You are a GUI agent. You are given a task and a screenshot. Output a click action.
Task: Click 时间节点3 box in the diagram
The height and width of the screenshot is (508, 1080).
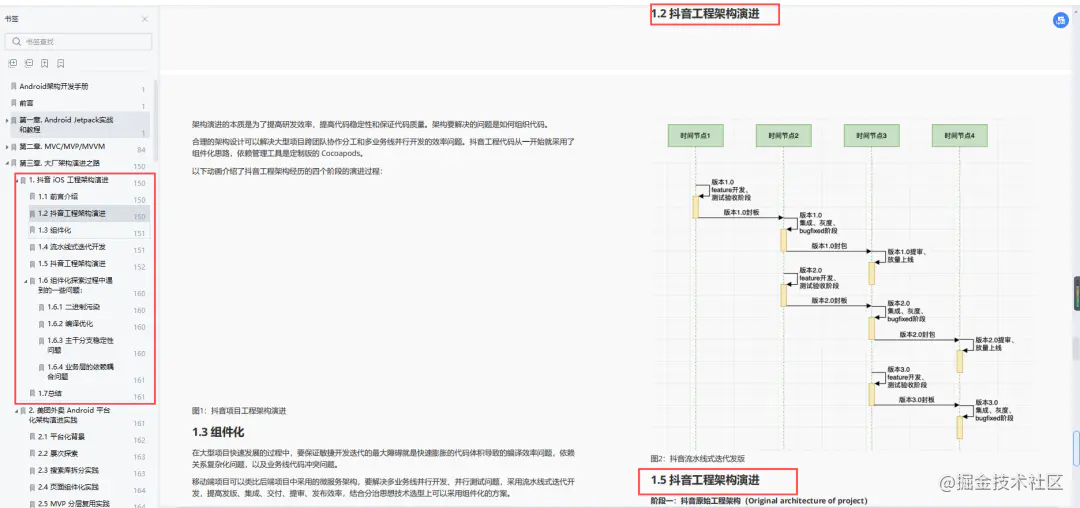(871, 136)
